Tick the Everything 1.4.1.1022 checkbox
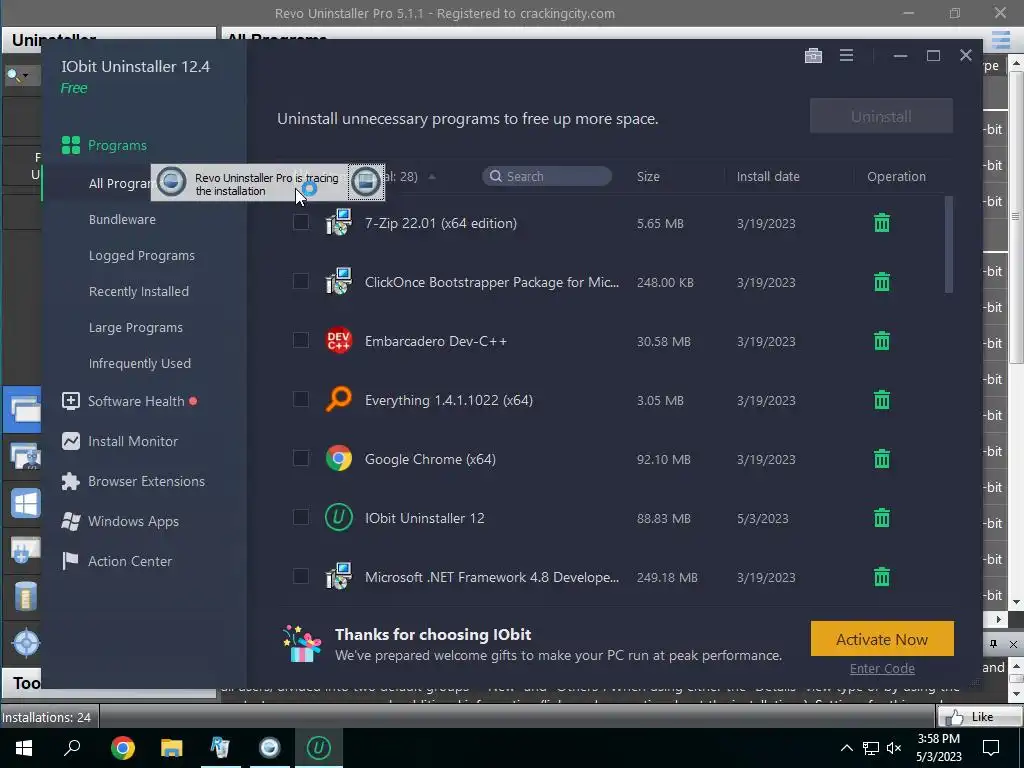Image resolution: width=1024 pixels, height=768 pixels. [300, 399]
